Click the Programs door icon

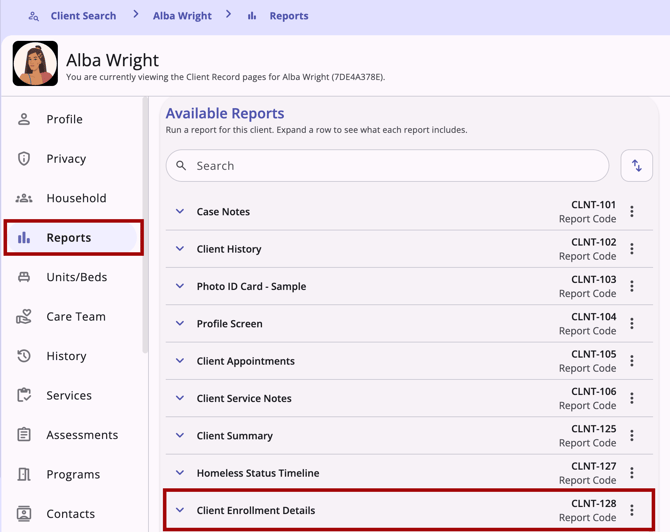24,474
